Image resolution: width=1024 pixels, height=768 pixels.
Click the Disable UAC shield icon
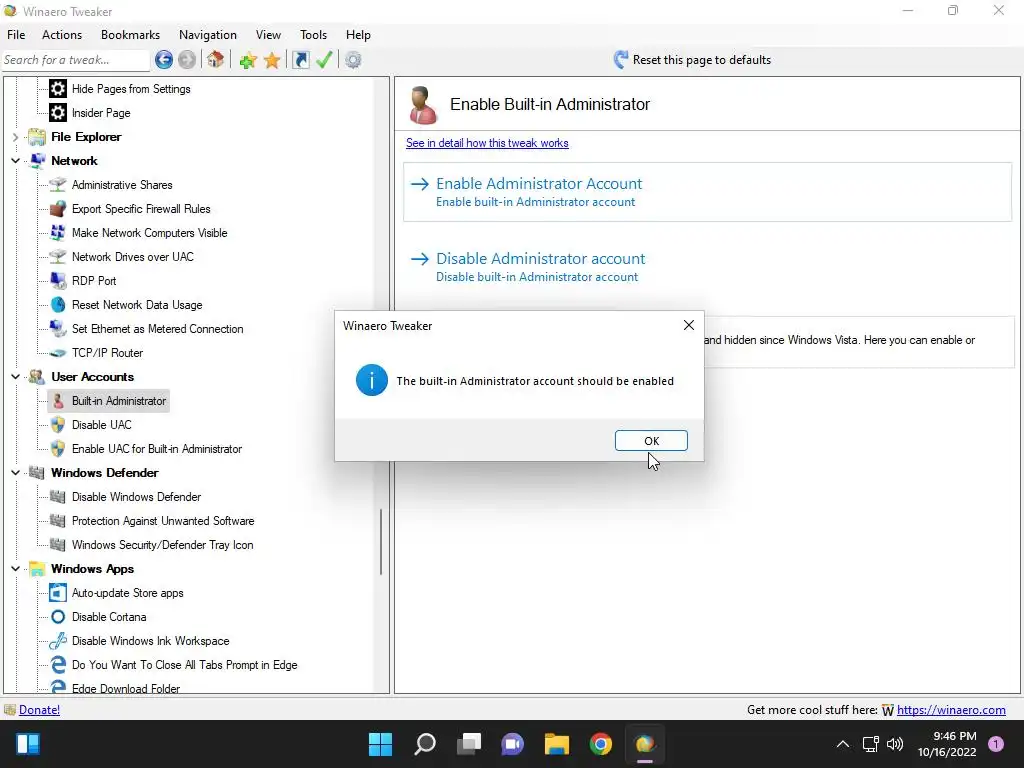[x=58, y=425]
